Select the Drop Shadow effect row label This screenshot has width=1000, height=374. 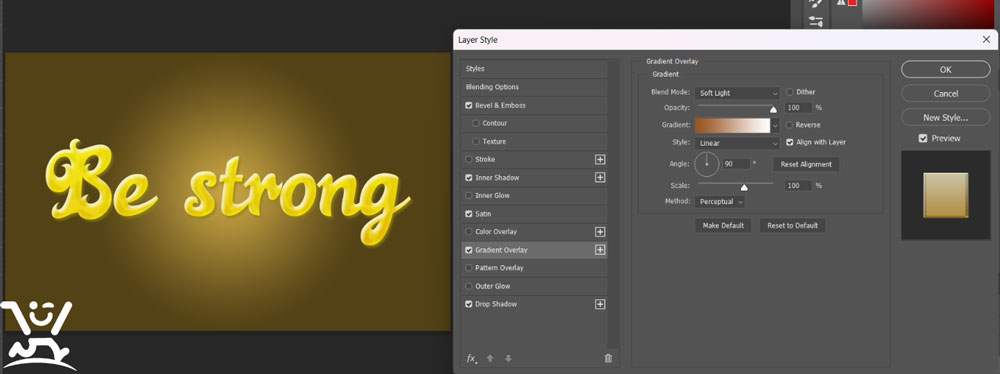(x=496, y=304)
